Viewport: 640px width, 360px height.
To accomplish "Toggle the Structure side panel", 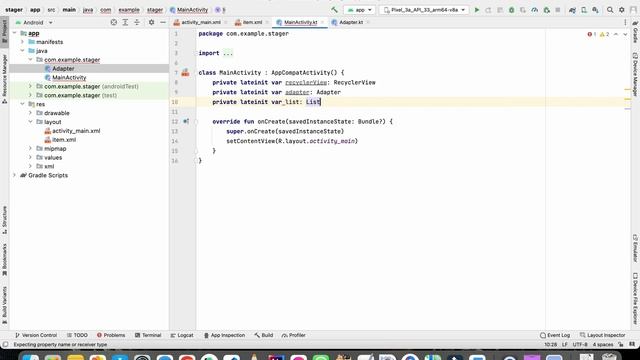I will pos(4,220).
